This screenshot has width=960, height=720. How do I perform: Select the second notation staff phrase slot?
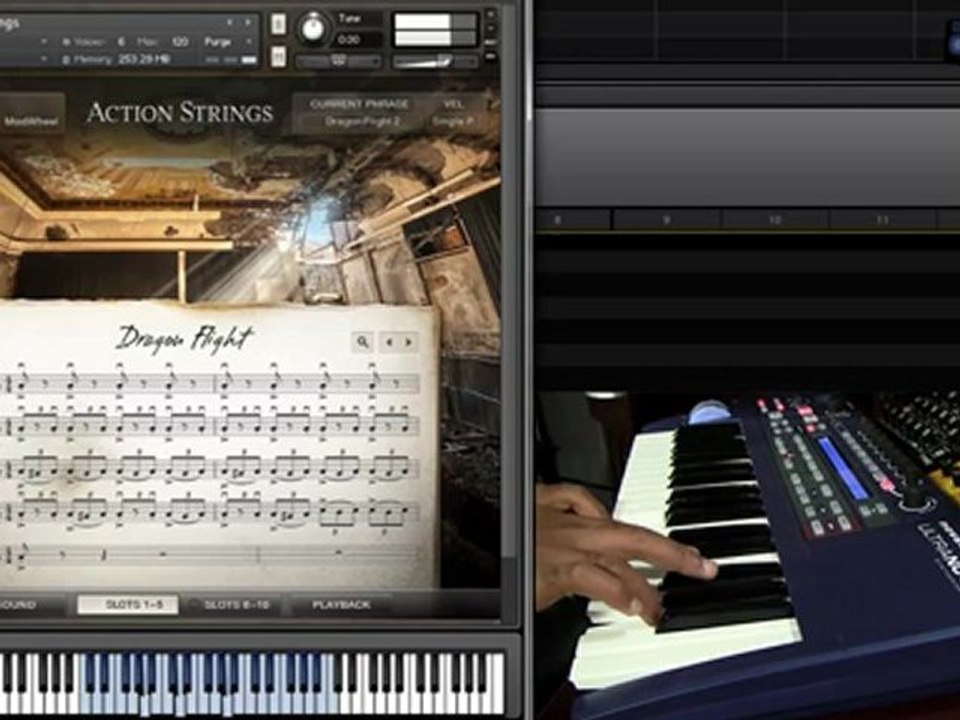tap(211, 424)
